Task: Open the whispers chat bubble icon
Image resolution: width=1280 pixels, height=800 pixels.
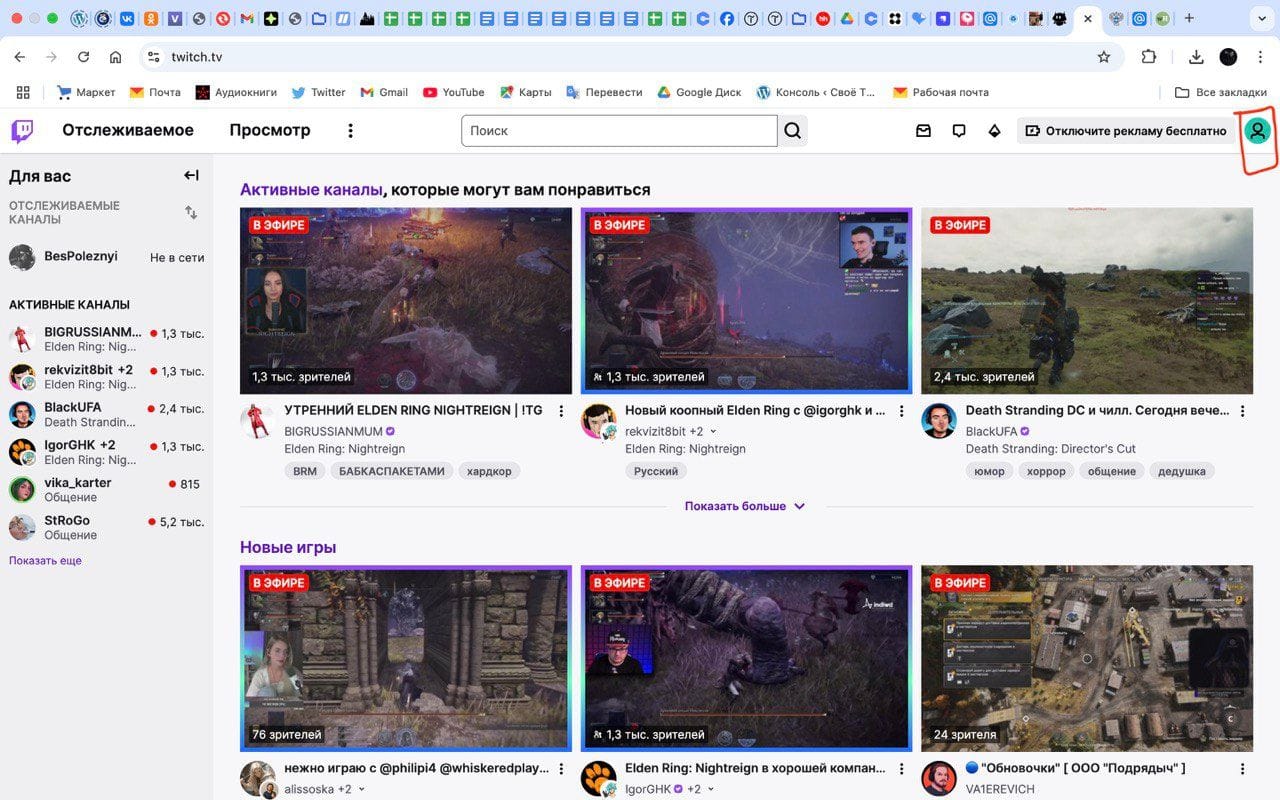Action: pyautogui.click(x=959, y=131)
